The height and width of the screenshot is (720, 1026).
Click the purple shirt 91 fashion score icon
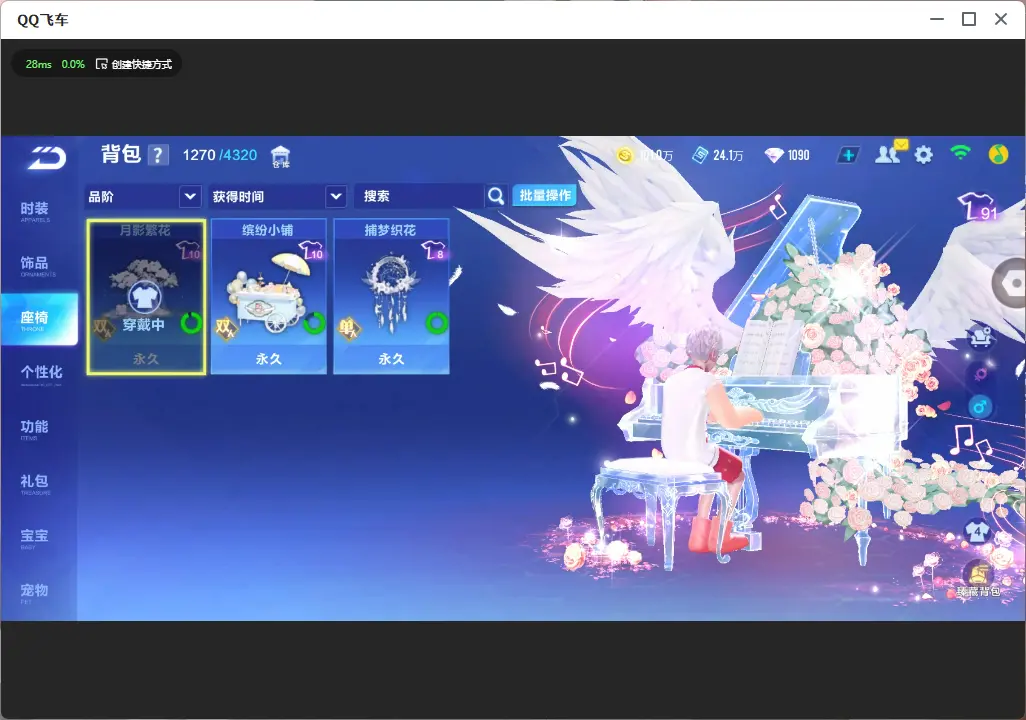coord(978,207)
